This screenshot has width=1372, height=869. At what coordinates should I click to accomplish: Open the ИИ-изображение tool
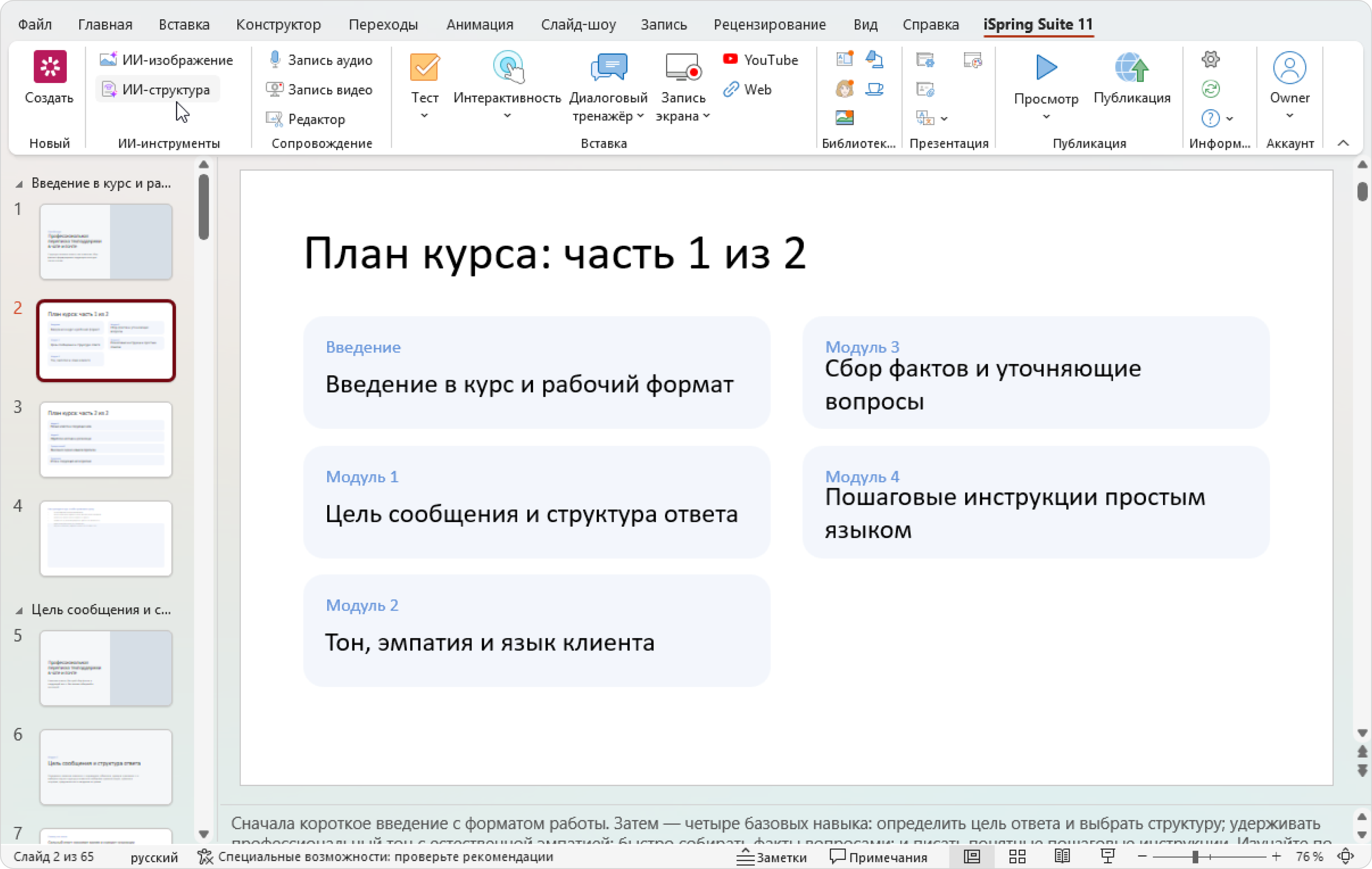(x=166, y=60)
